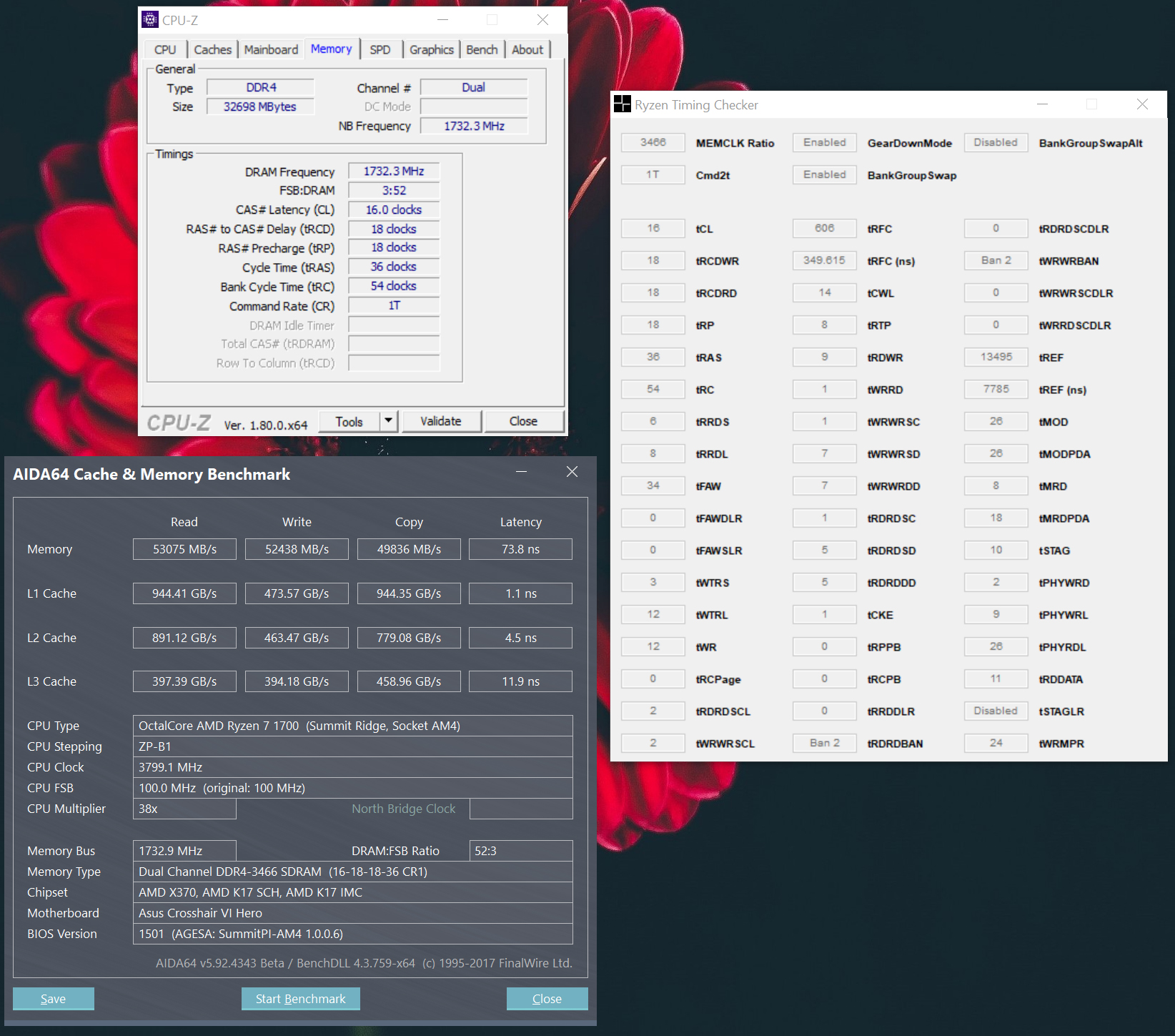This screenshot has width=1175, height=1036.
Task: Click the Tools button in CPU-Z
Action: [349, 421]
